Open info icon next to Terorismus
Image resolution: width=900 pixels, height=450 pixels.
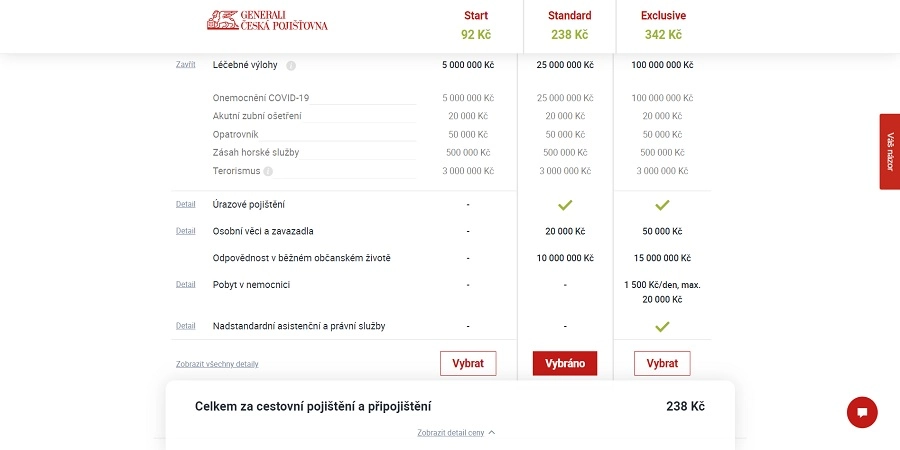point(268,171)
